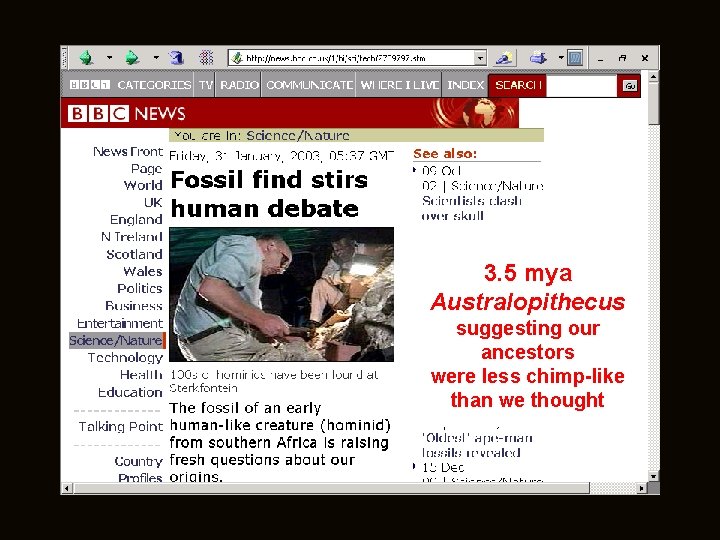Viewport: 720px width, 540px height.
Task: Open the COMMUNICATE menu item
Action: tap(309, 85)
